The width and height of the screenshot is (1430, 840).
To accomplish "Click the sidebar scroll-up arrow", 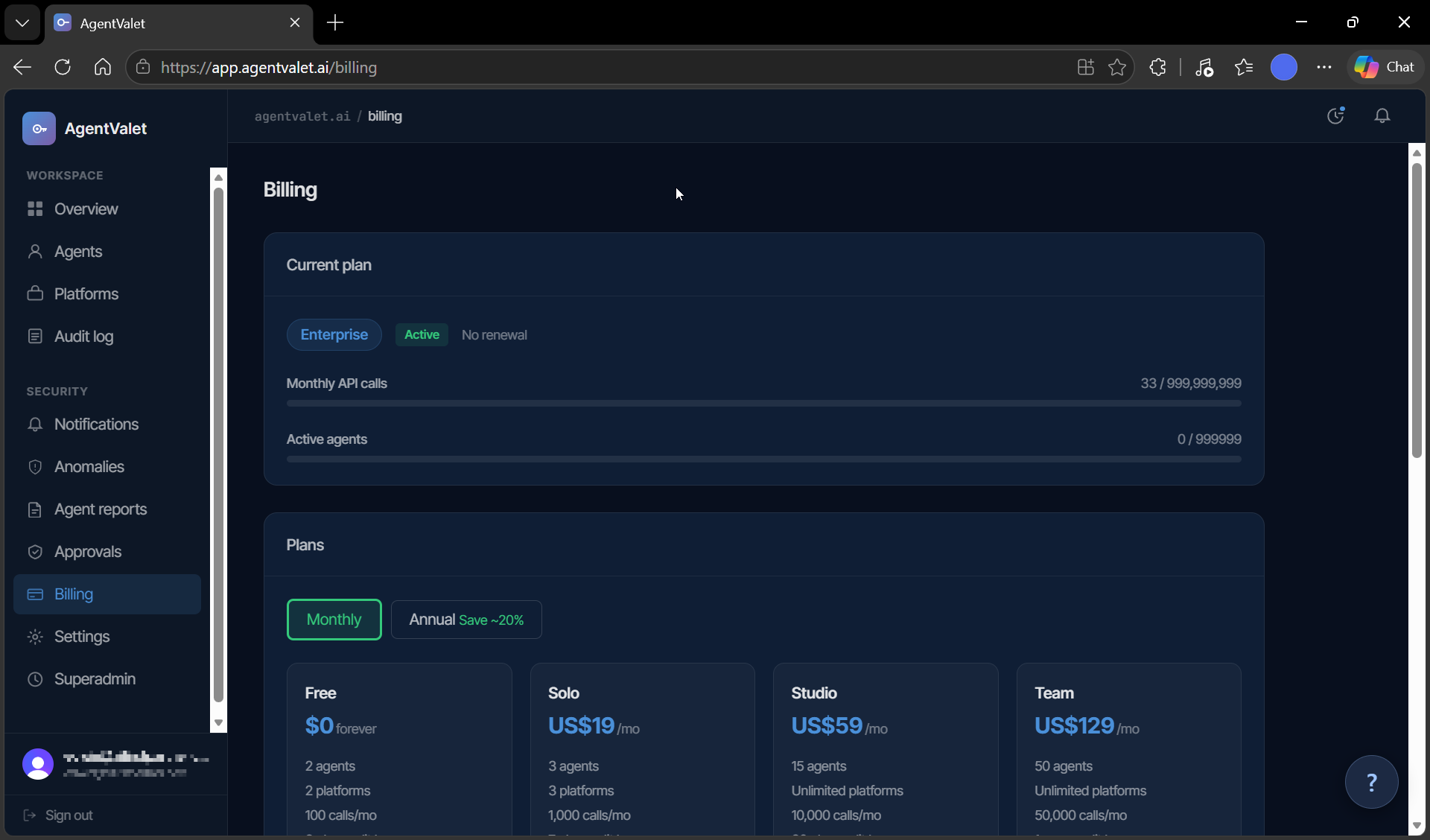I will click(218, 177).
